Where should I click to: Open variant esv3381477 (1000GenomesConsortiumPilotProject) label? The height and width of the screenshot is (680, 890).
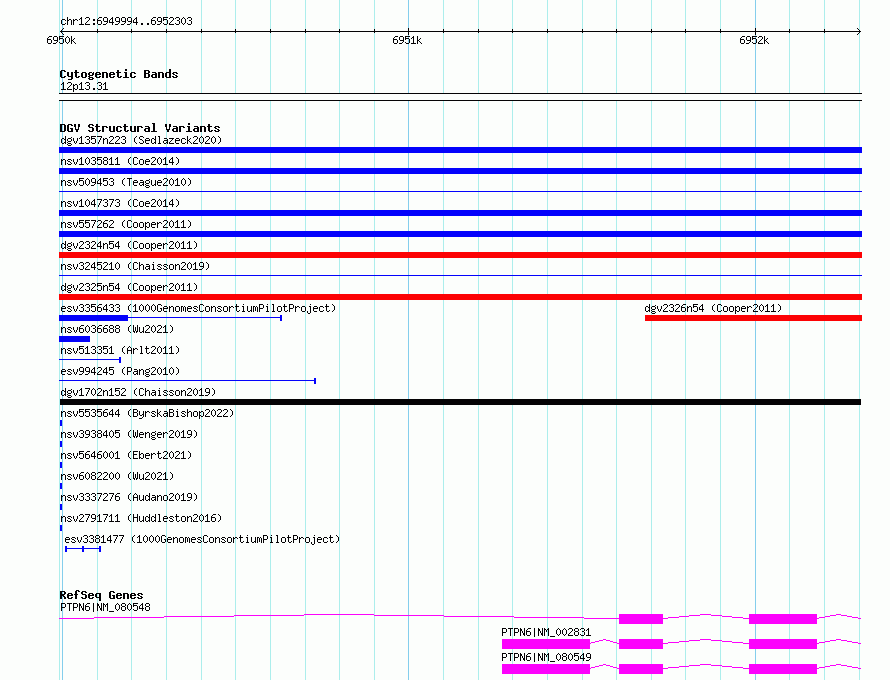point(202,539)
